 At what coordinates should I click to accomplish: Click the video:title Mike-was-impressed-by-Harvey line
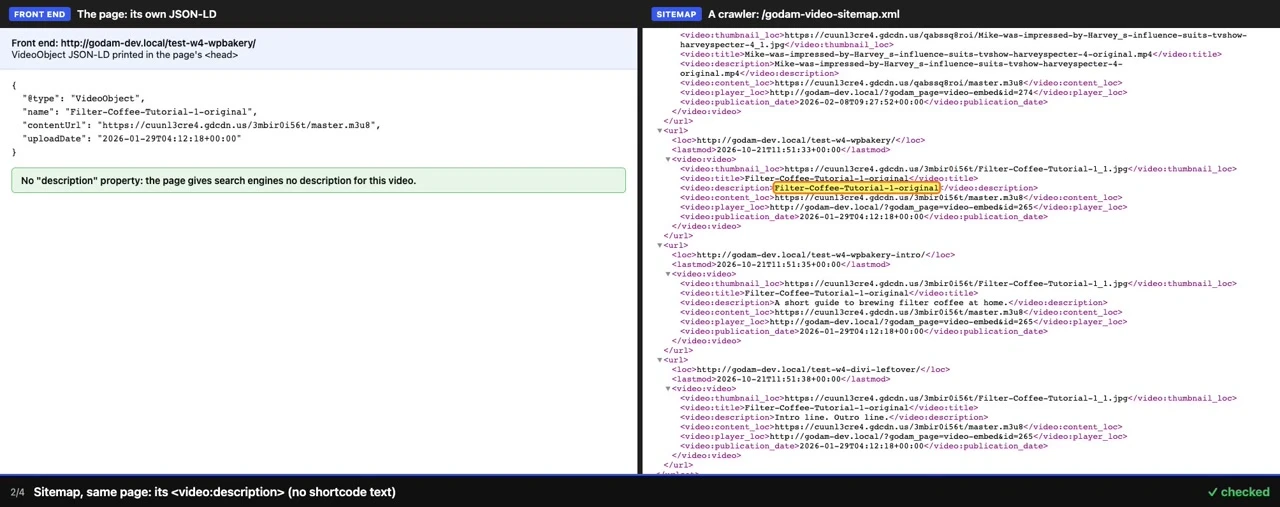[950, 55]
